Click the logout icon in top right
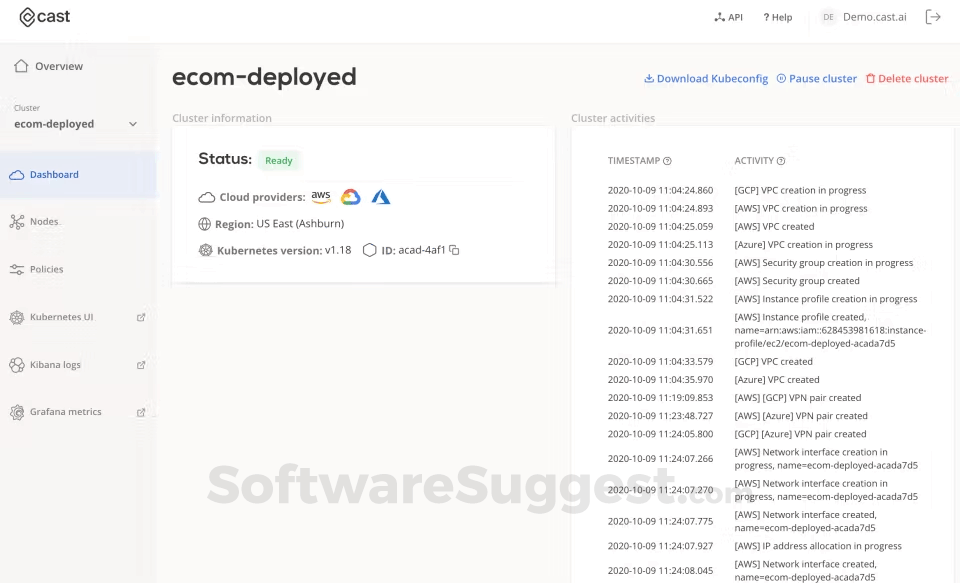 [933, 17]
